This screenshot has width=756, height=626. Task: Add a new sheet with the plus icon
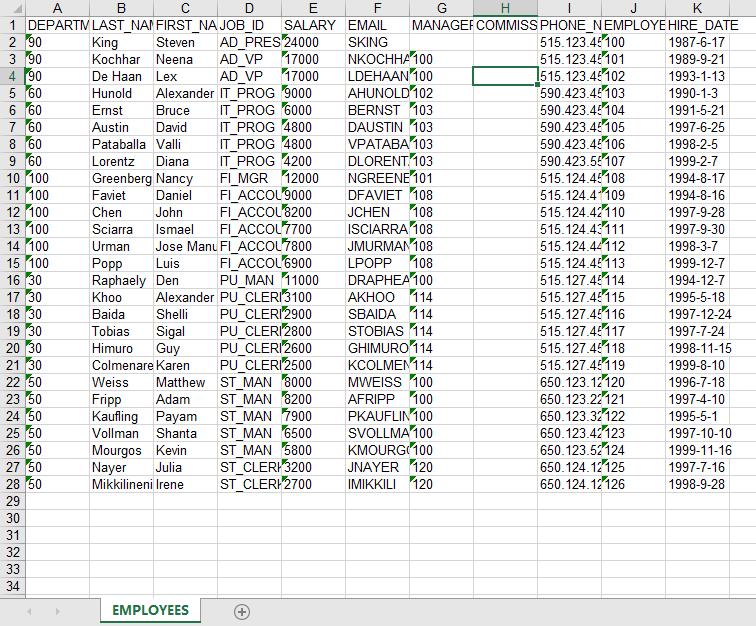[x=242, y=612]
